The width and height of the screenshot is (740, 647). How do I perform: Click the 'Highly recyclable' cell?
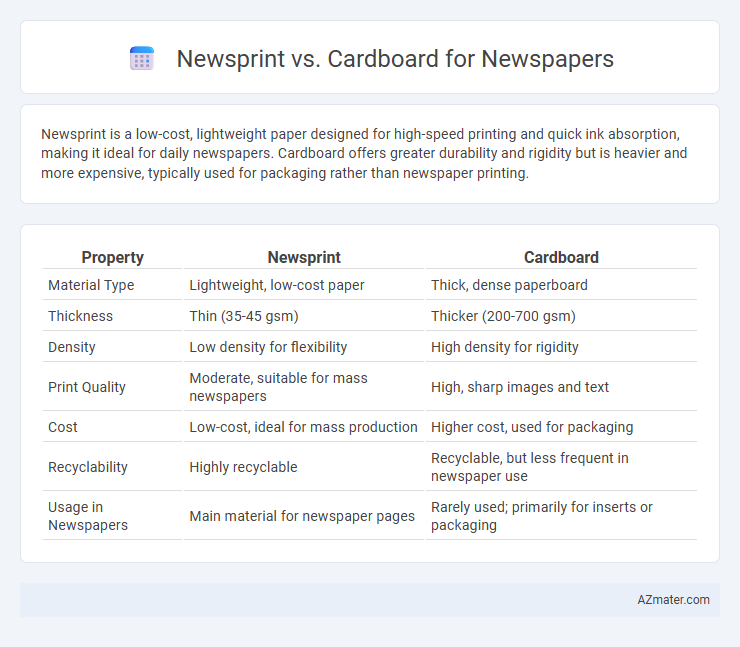tap(304, 467)
